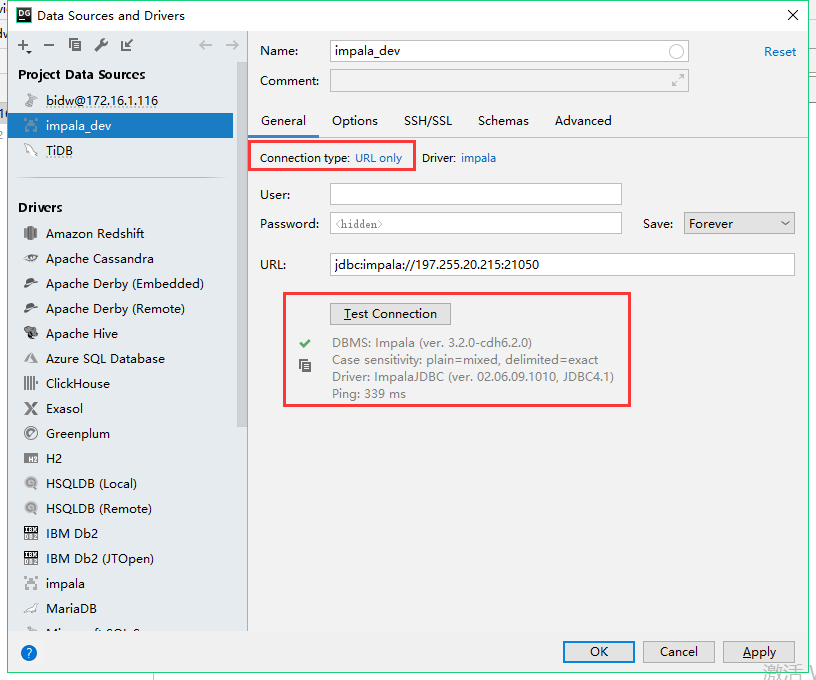Expand the Comment field editor
Image resolution: width=816 pixels, height=680 pixels.
click(676, 81)
